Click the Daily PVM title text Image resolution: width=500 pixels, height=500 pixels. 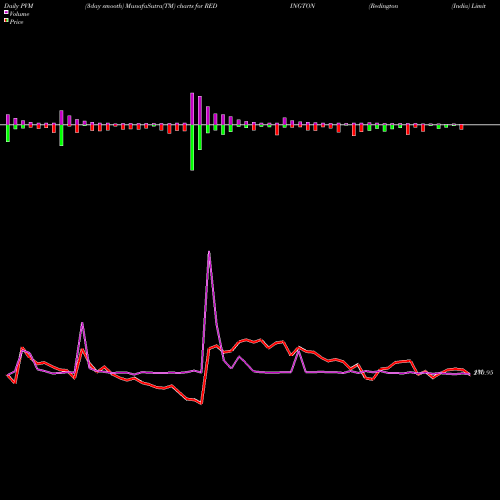click(19, 6)
